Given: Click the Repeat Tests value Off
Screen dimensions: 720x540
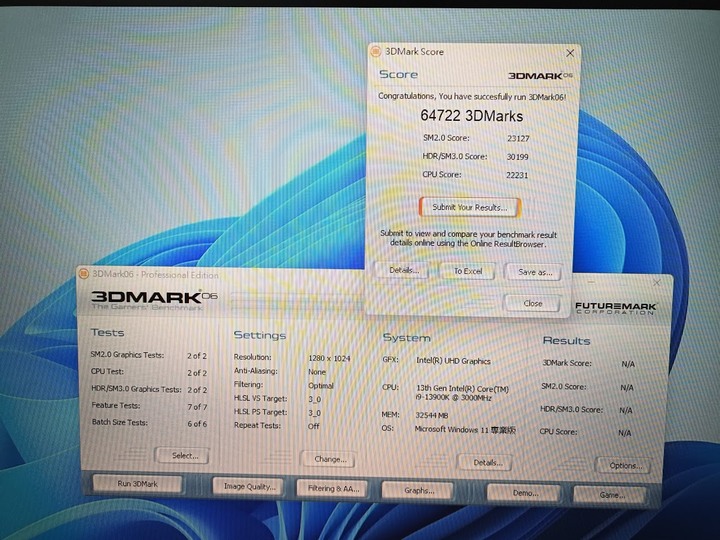Looking at the screenshot, I should 314,426.
